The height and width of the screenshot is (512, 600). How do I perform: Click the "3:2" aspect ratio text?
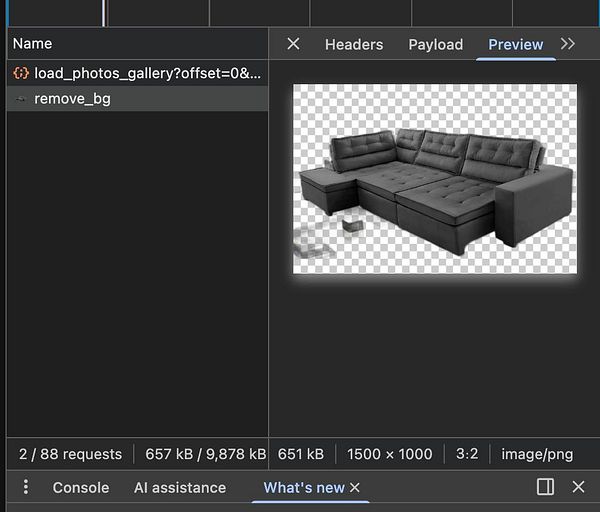[467, 454]
